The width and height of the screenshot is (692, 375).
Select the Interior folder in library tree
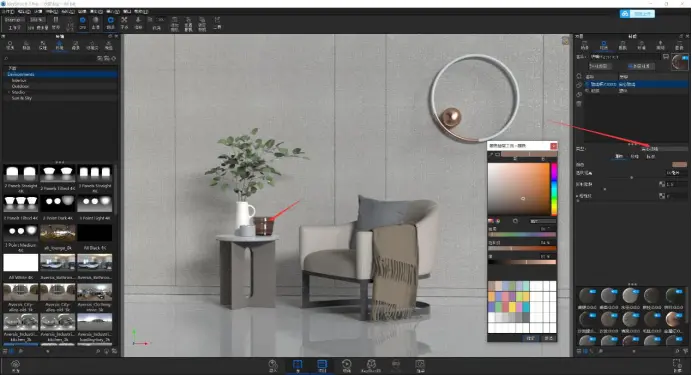19,81
